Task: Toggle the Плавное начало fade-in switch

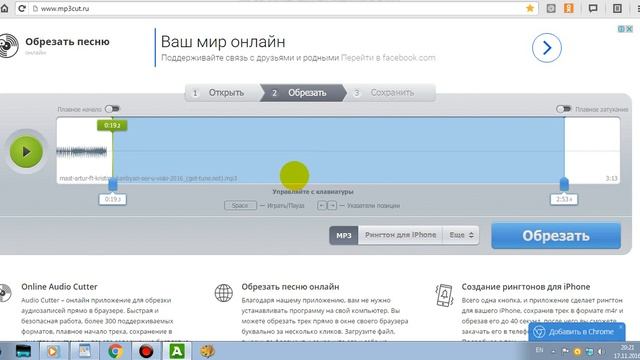Action: (112, 109)
